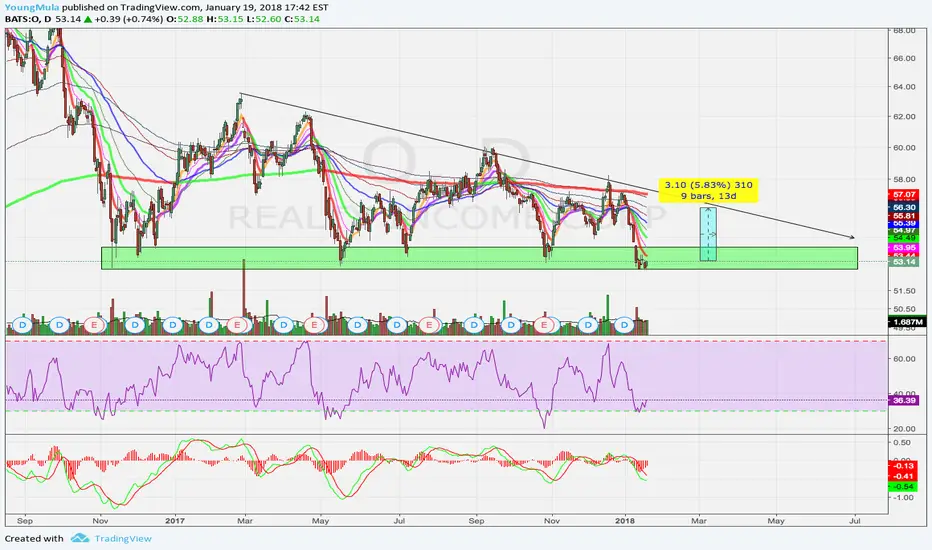932x550 pixels.
Task: Click the +0.39 (+0.74%) change value
Action: 128,19
